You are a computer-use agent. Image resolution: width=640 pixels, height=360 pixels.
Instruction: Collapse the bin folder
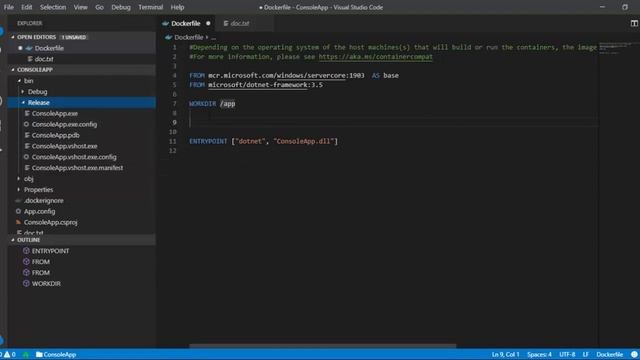click(x=19, y=81)
